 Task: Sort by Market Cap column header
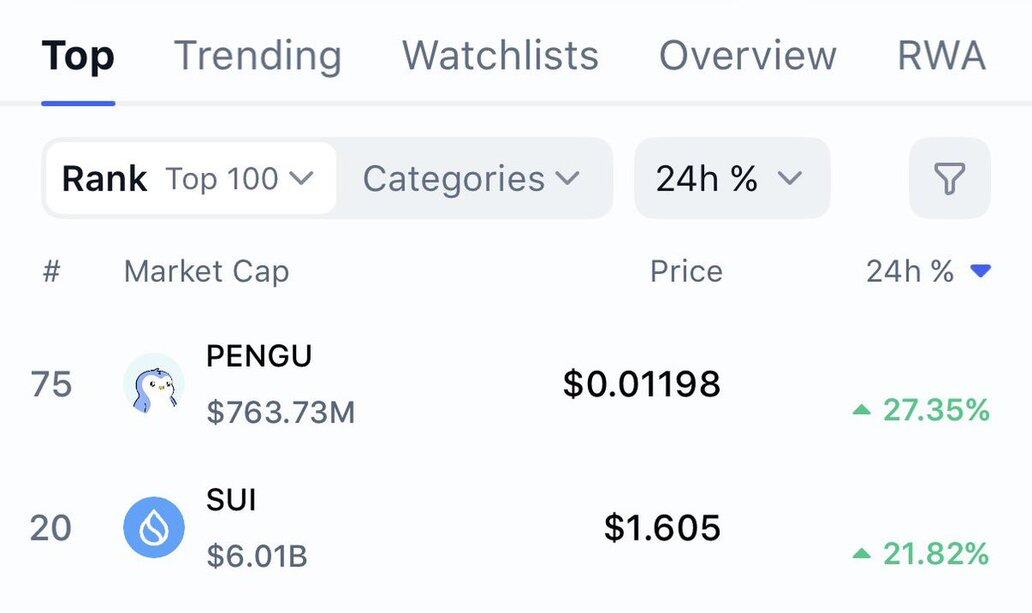206,271
